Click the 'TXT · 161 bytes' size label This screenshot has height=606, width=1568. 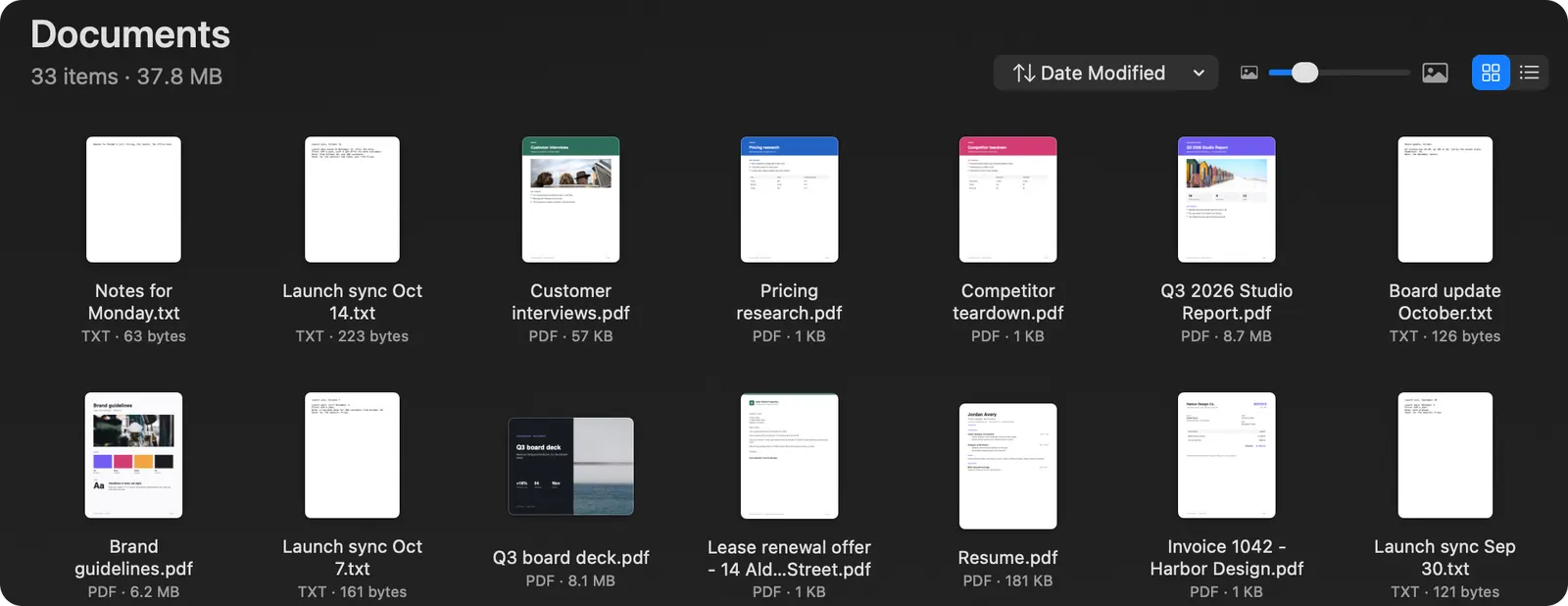pos(352,592)
